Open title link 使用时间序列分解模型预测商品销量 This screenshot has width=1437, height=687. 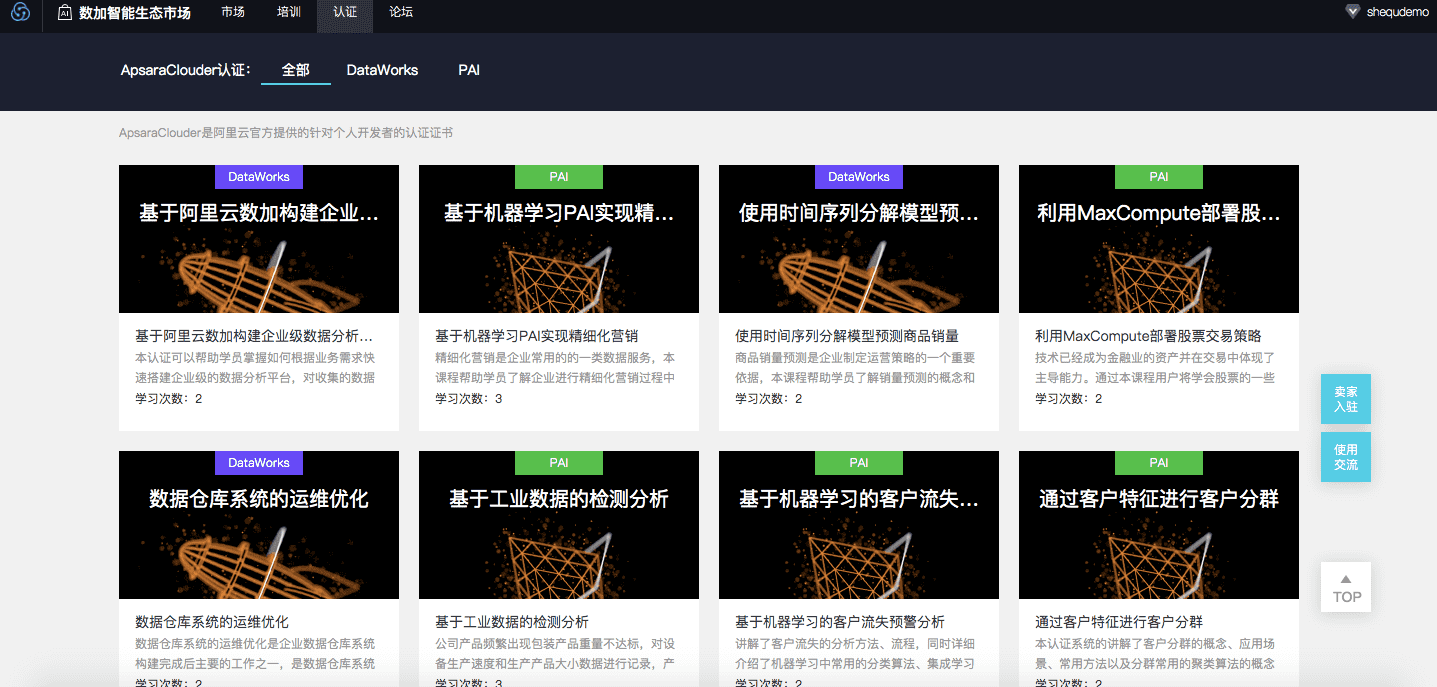[x=847, y=336]
